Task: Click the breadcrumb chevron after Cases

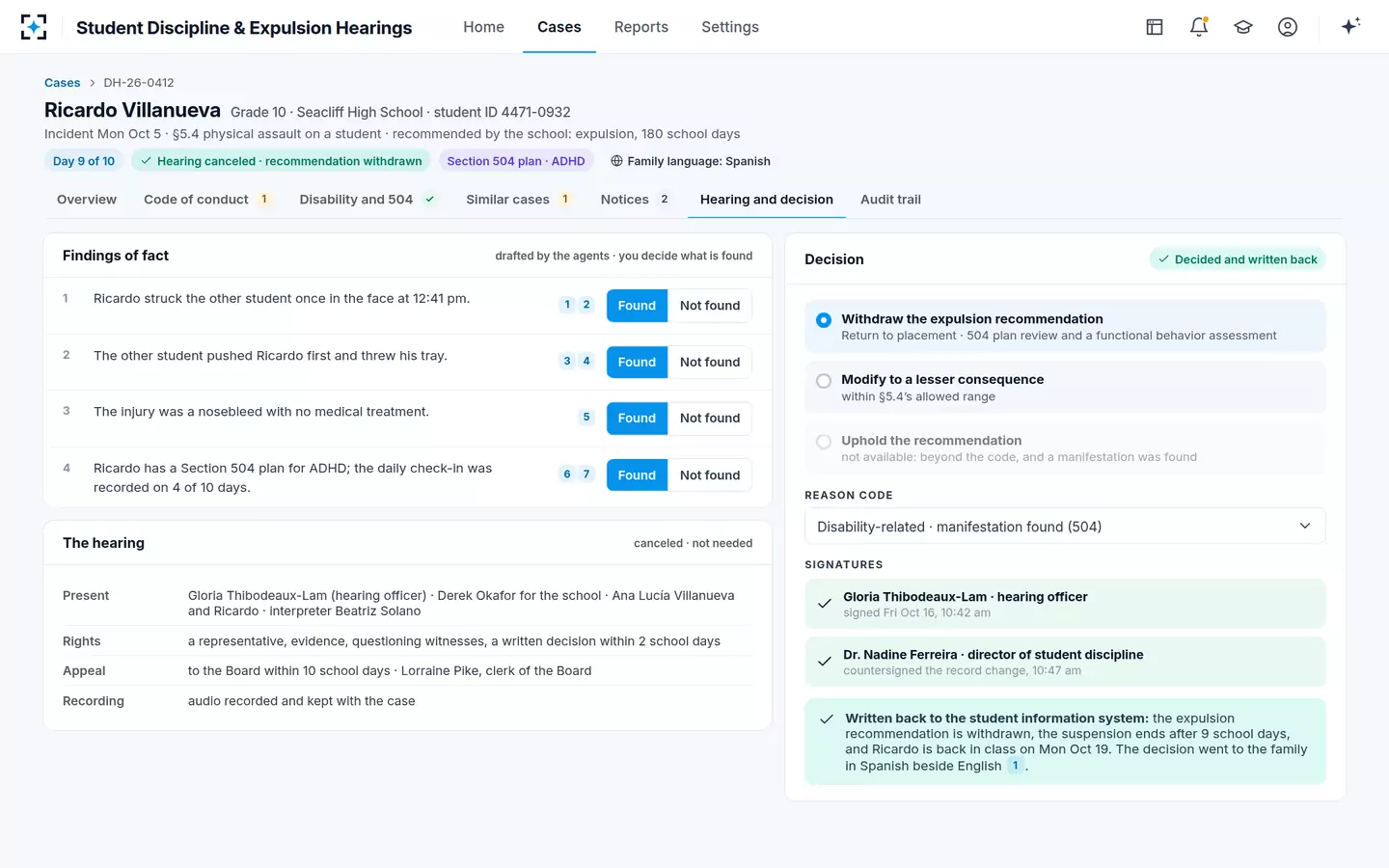Action: click(x=93, y=83)
